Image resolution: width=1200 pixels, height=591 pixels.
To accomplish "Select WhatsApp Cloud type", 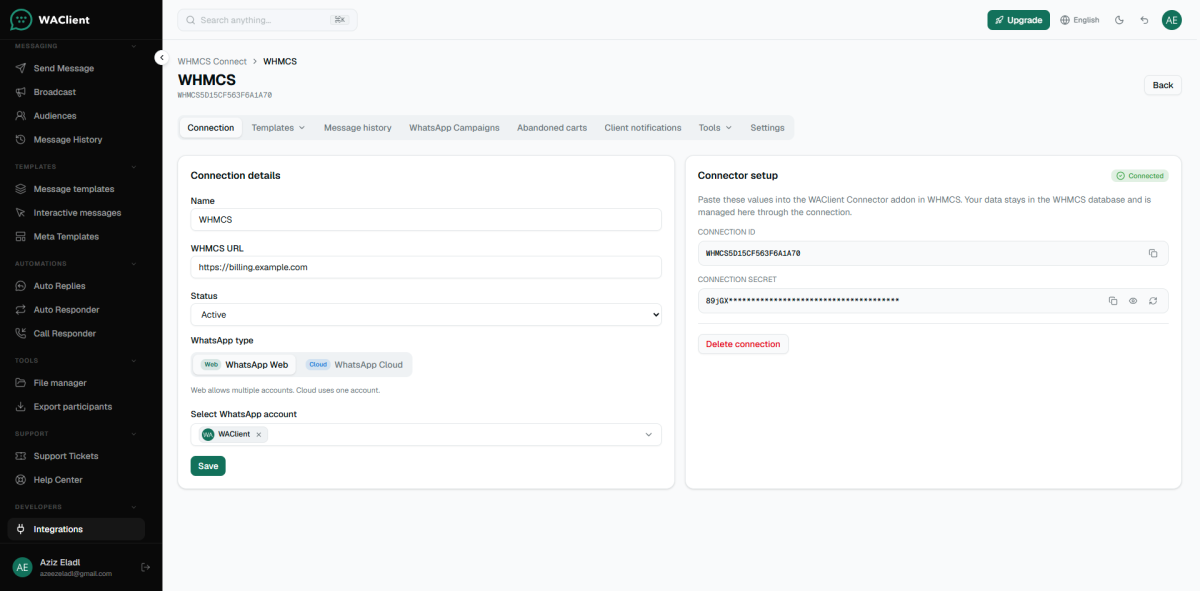I will tap(354, 365).
